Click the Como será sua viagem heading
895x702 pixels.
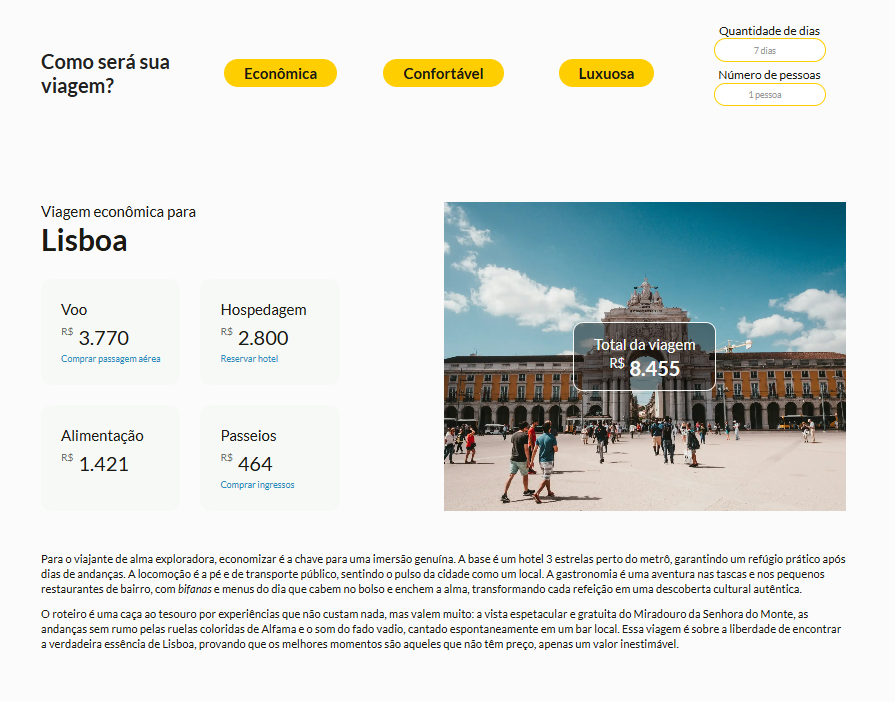coord(104,73)
